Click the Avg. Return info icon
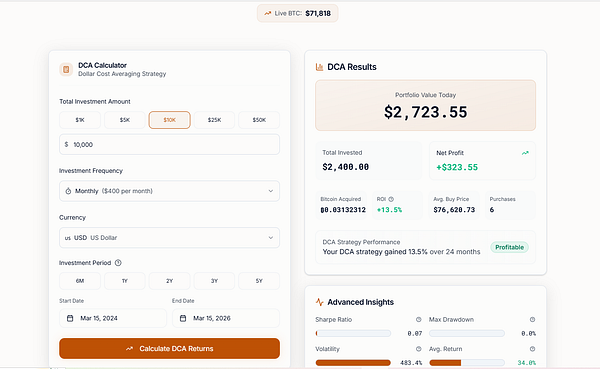This screenshot has height=369, width=600. pyautogui.click(x=532, y=349)
